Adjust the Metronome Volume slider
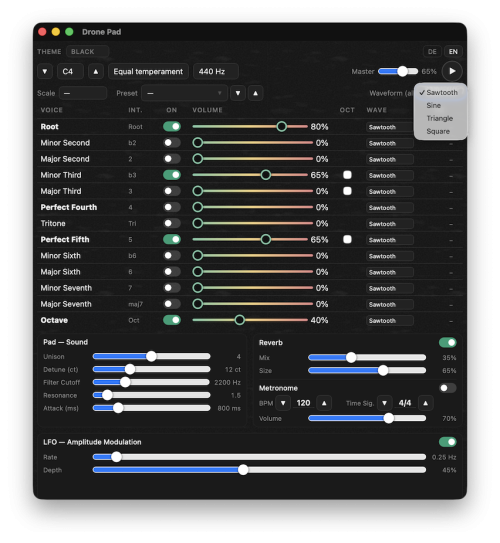The width and height of the screenshot is (500, 543). pyautogui.click(x=367, y=418)
